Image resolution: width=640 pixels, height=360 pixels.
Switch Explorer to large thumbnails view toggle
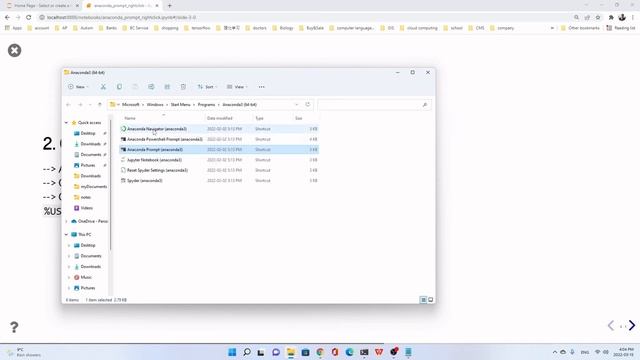click(x=431, y=300)
